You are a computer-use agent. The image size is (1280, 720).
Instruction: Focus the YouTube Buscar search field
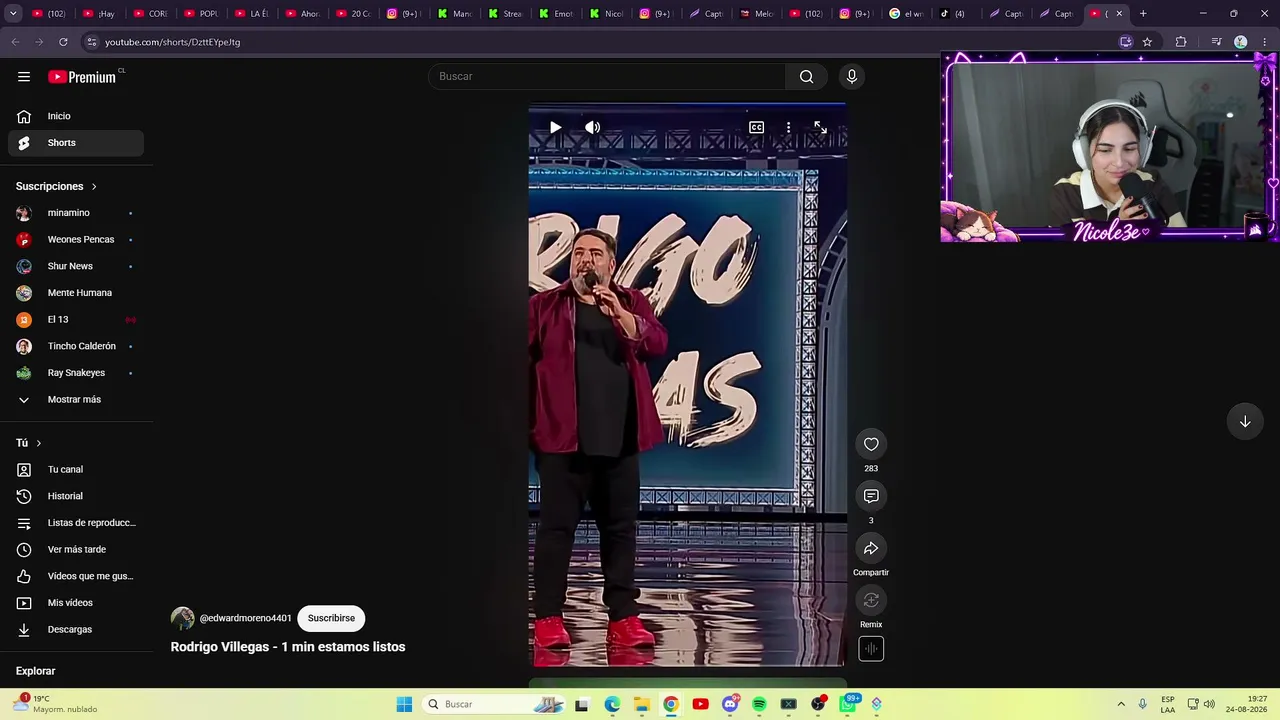click(608, 77)
